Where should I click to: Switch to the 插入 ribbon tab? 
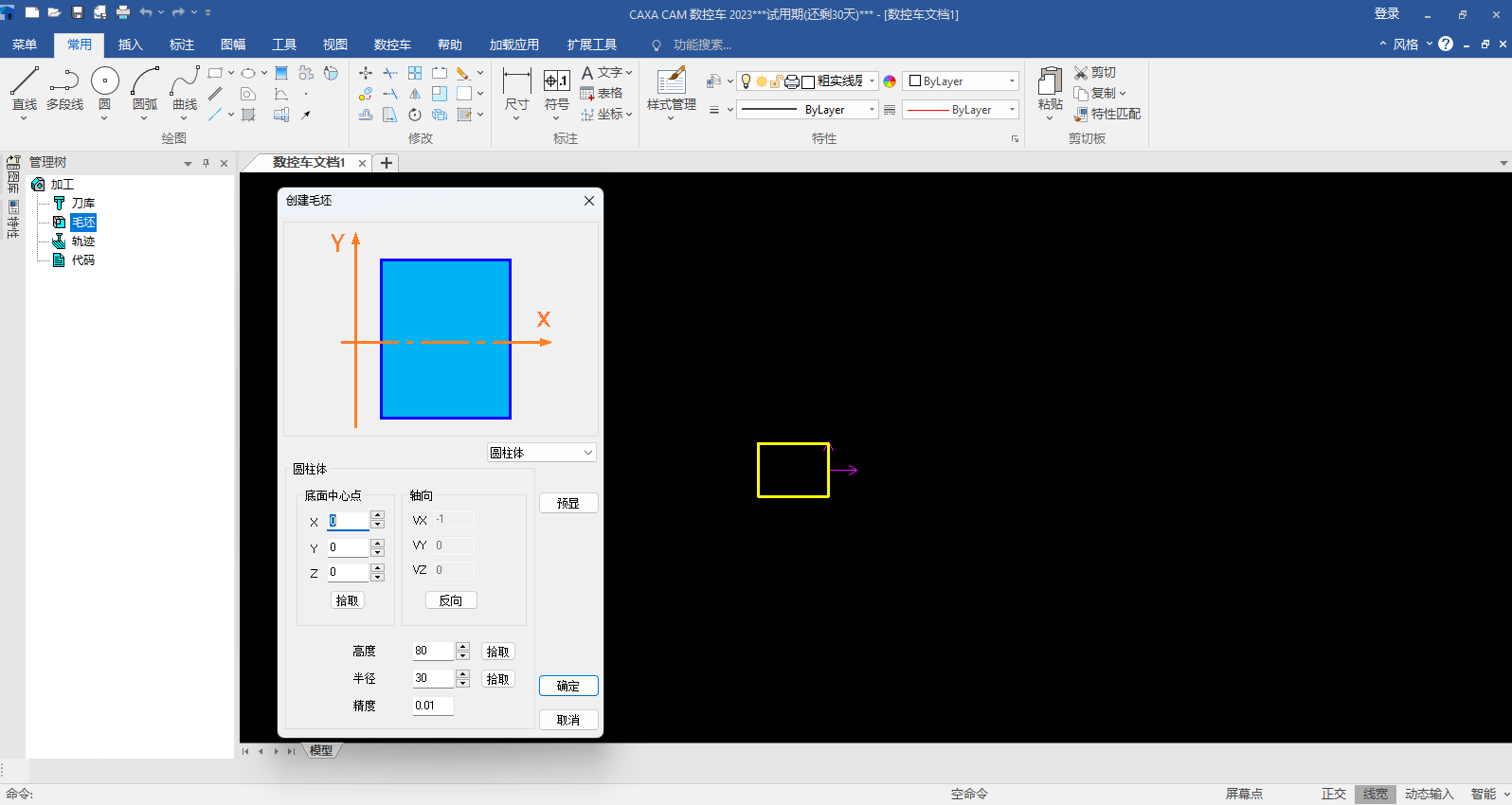[x=131, y=45]
